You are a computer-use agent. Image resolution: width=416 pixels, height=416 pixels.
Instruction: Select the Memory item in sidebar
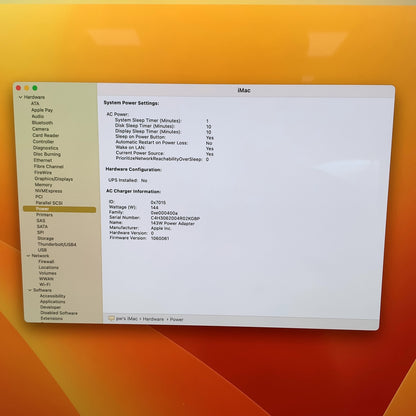click(x=43, y=185)
